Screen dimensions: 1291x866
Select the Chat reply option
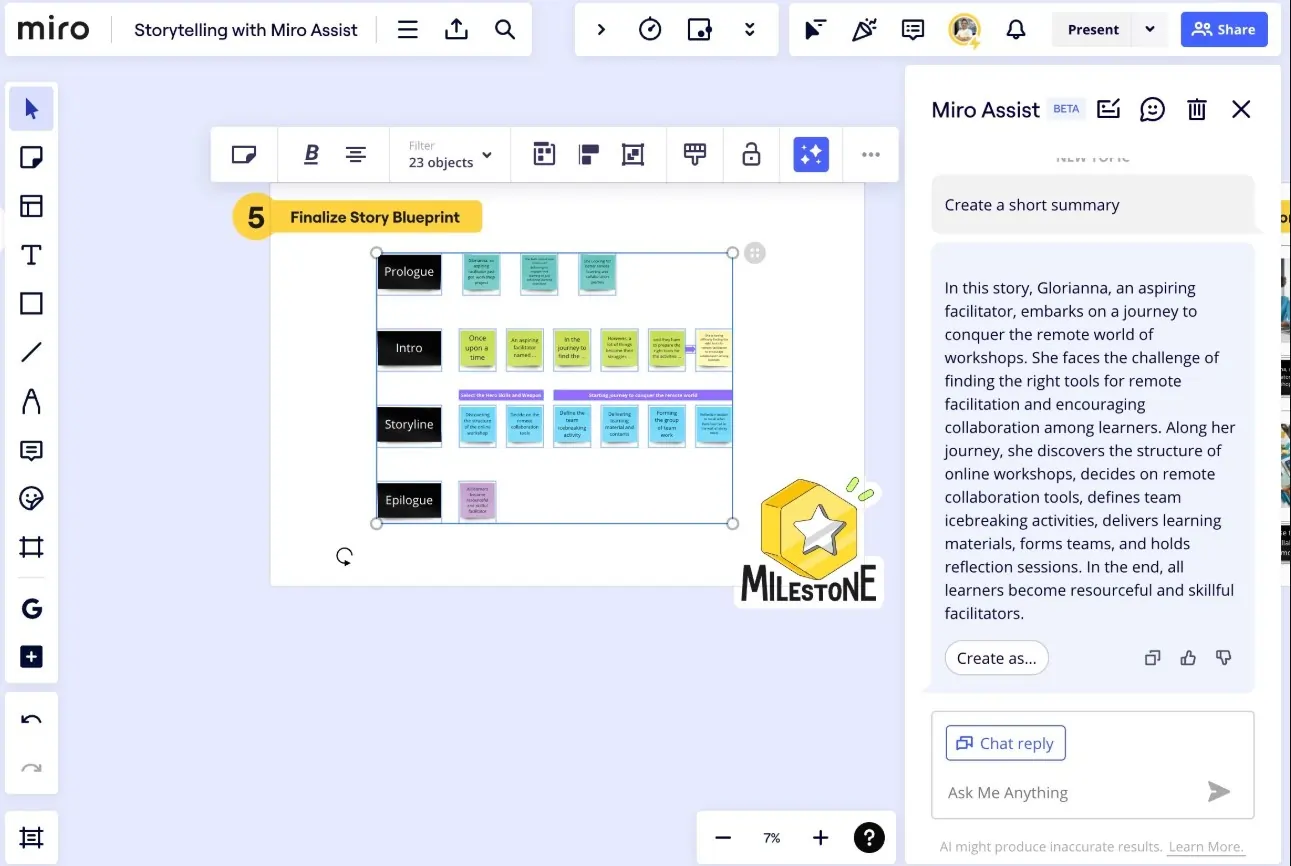(1005, 743)
